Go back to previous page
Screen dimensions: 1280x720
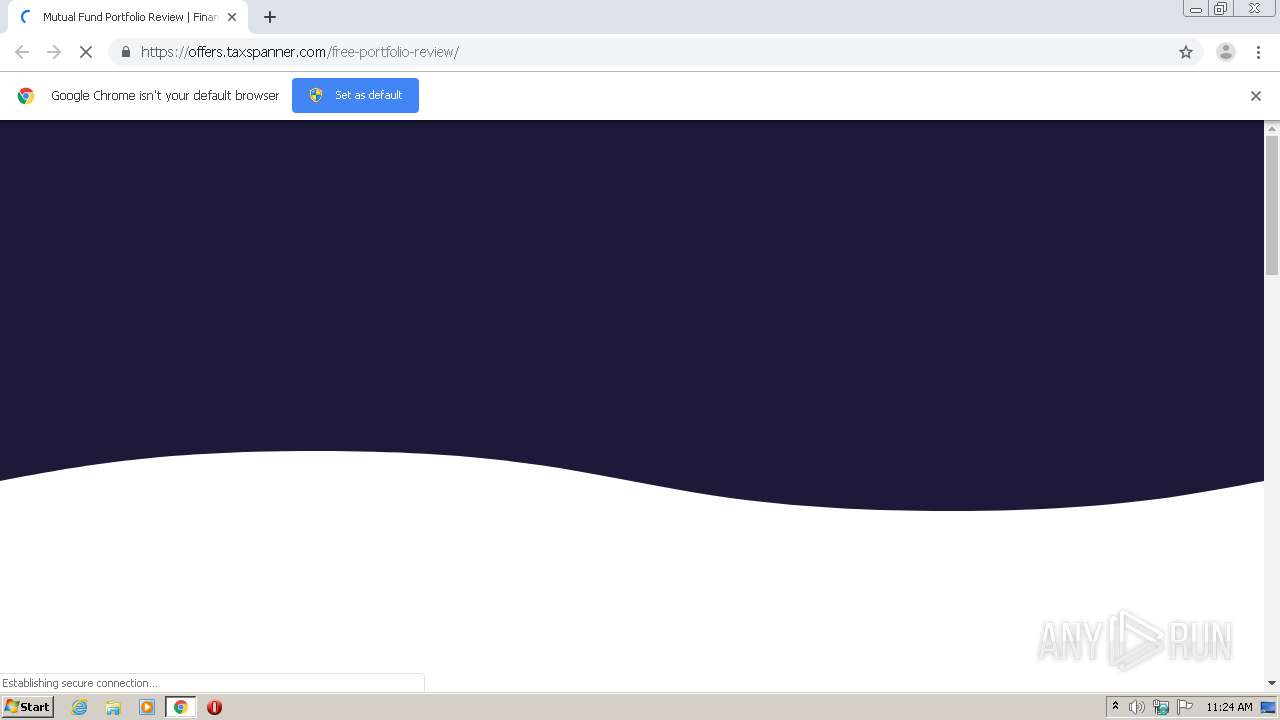pos(22,52)
